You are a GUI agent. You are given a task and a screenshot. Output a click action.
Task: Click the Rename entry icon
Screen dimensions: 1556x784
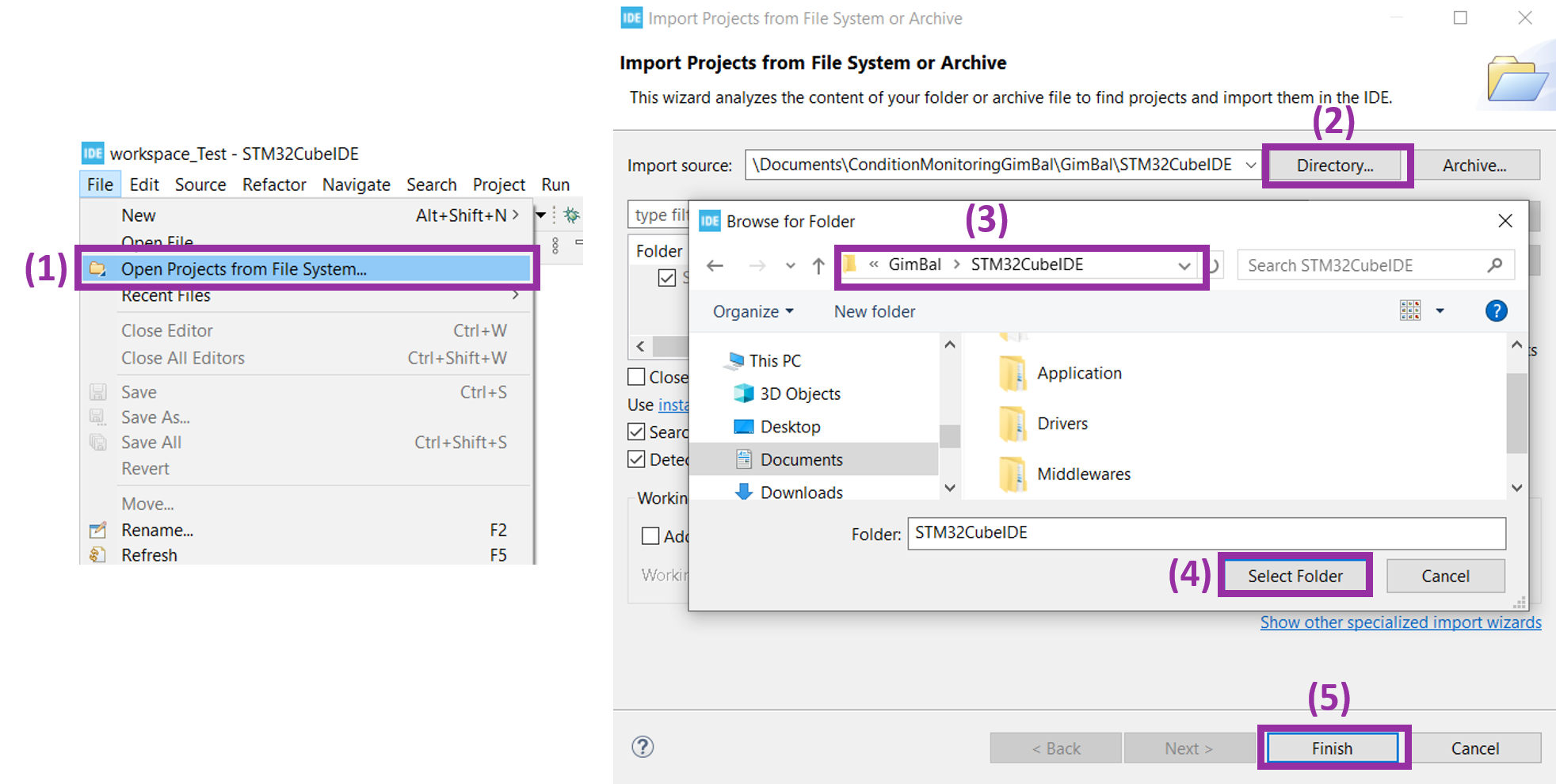(98, 530)
